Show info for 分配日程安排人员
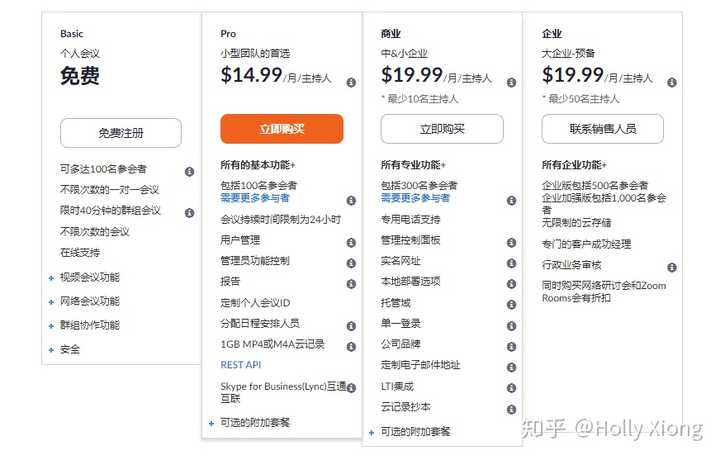This screenshot has width=720, height=460. (x=351, y=326)
